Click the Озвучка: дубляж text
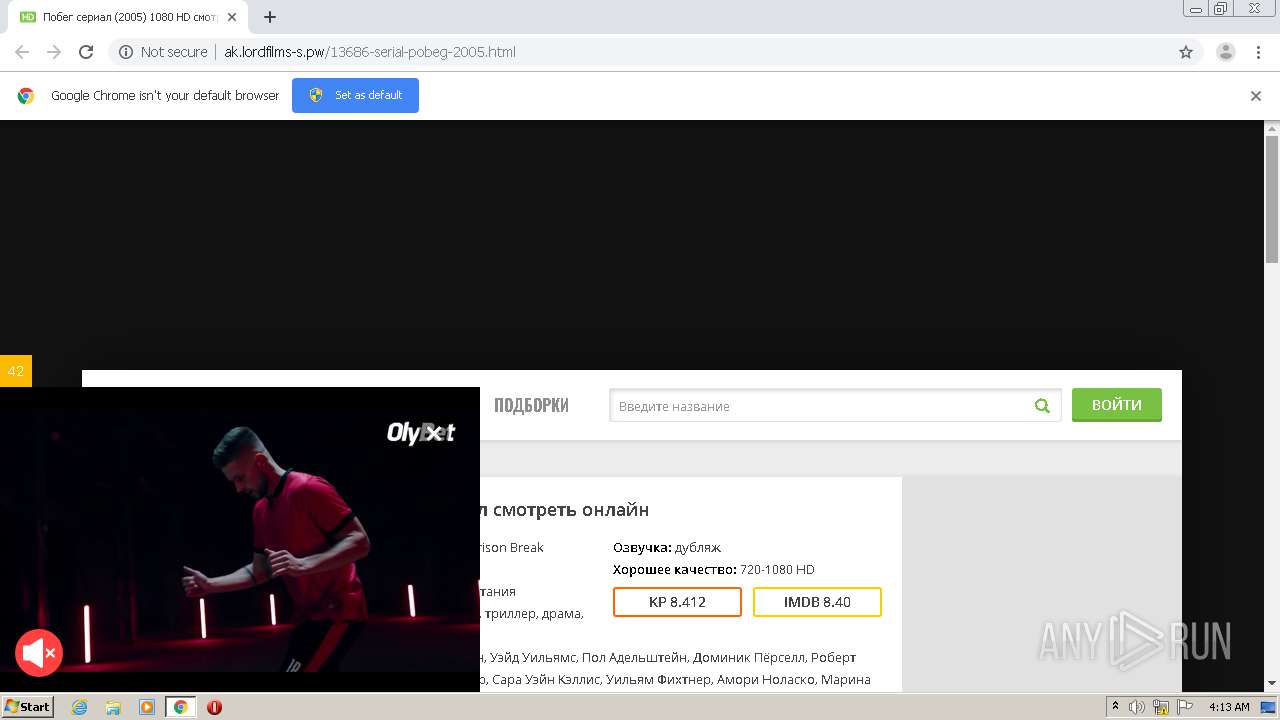The height and width of the screenshot is (720, 1280). (667, 547)
